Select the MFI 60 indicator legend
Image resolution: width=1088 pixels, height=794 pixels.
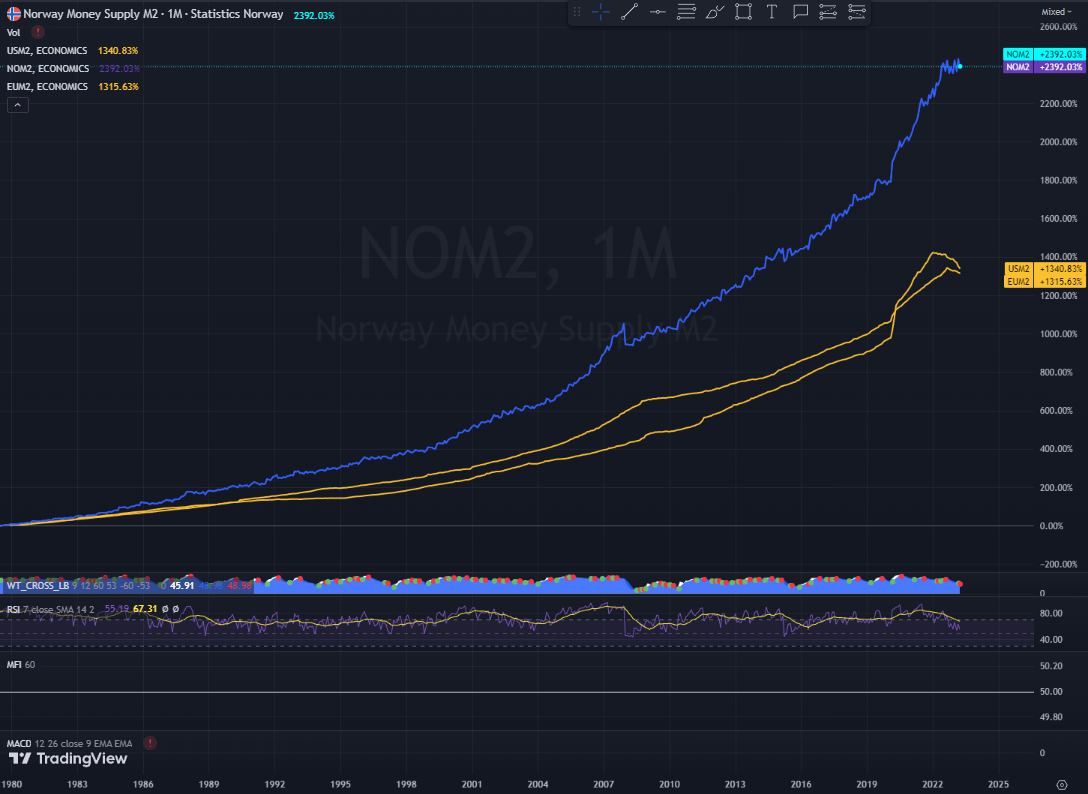tap(21, 665)
